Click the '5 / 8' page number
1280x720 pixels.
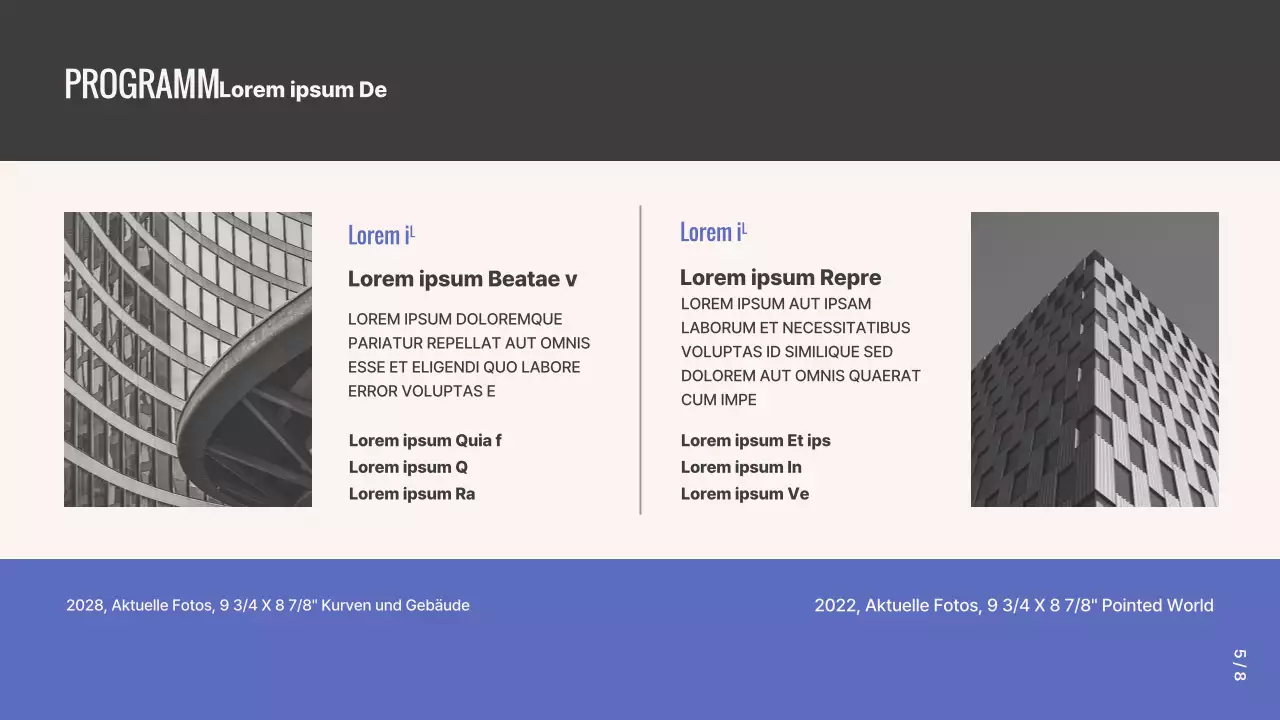pos(1239,665)
